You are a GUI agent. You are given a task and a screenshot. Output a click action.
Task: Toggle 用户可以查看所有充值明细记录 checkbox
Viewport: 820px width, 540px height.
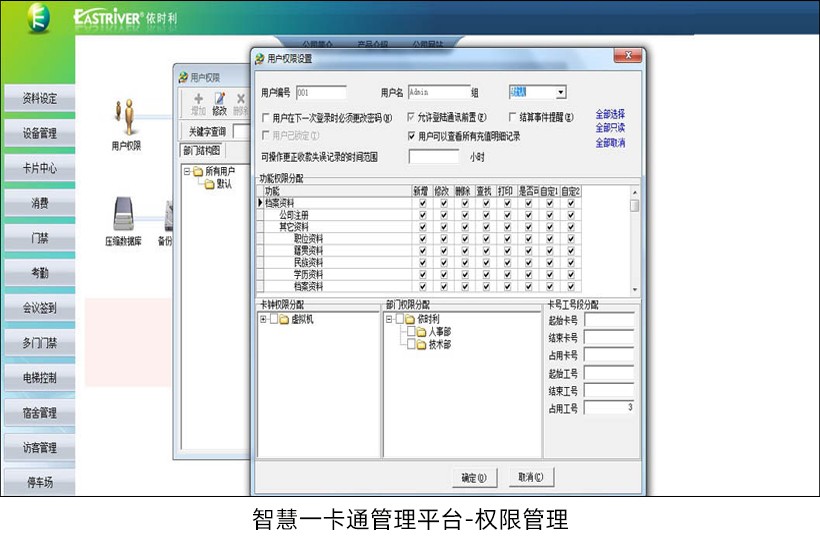pos(411,136)
